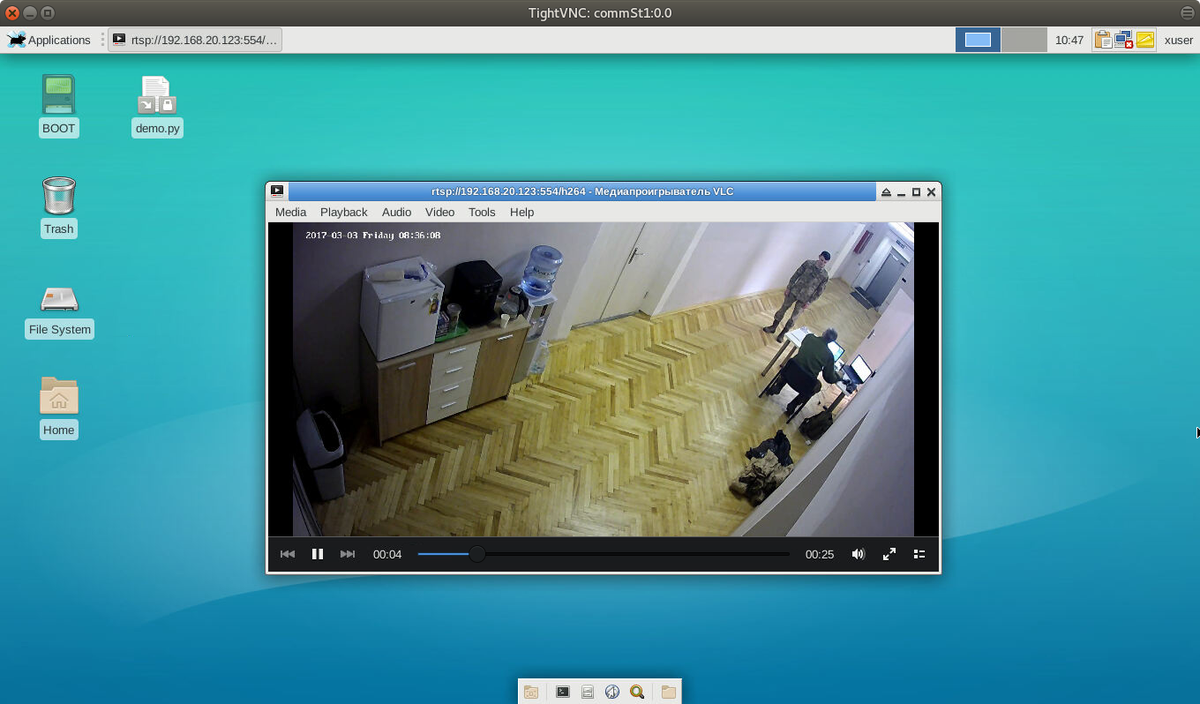Skip to previous media in VLC
Image resolution: width=1200 pixels, height=704 pixels.
point(288,554)
